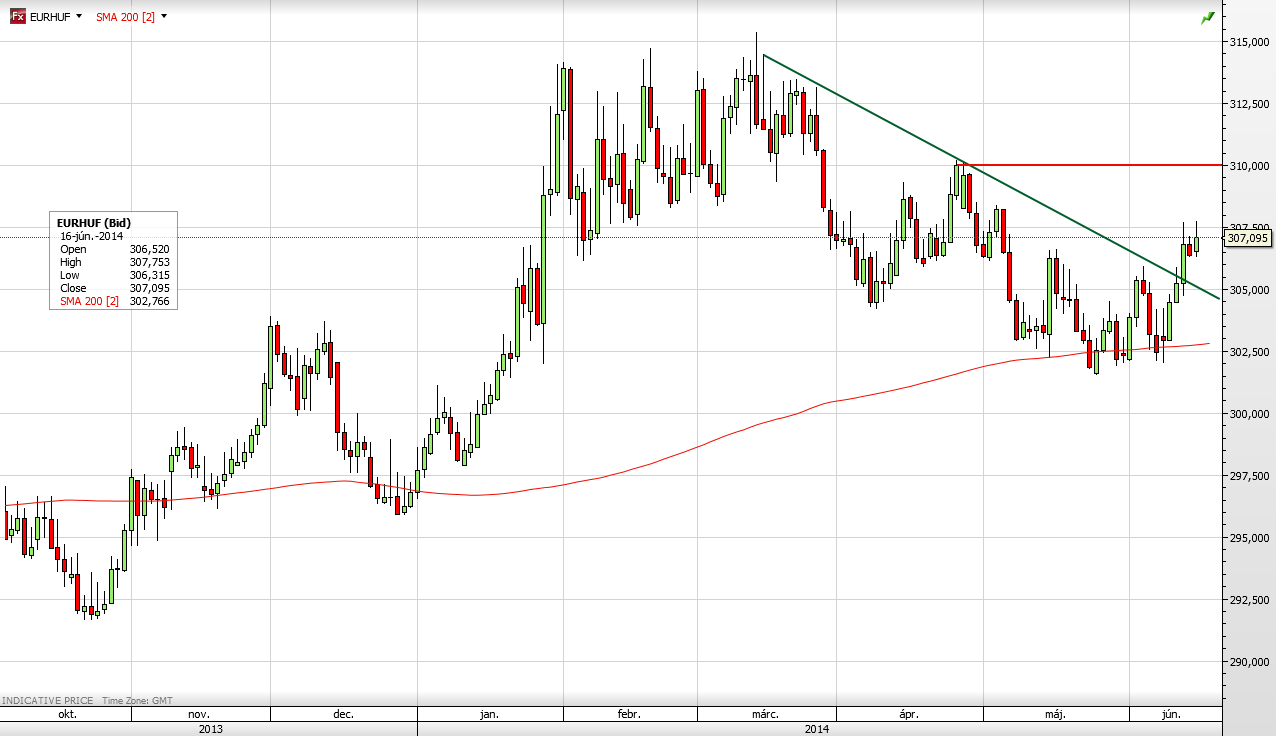Click the red Fx instrument icon
The height and width of the screenshot is (736, 1276).
[x=17, y=16]
